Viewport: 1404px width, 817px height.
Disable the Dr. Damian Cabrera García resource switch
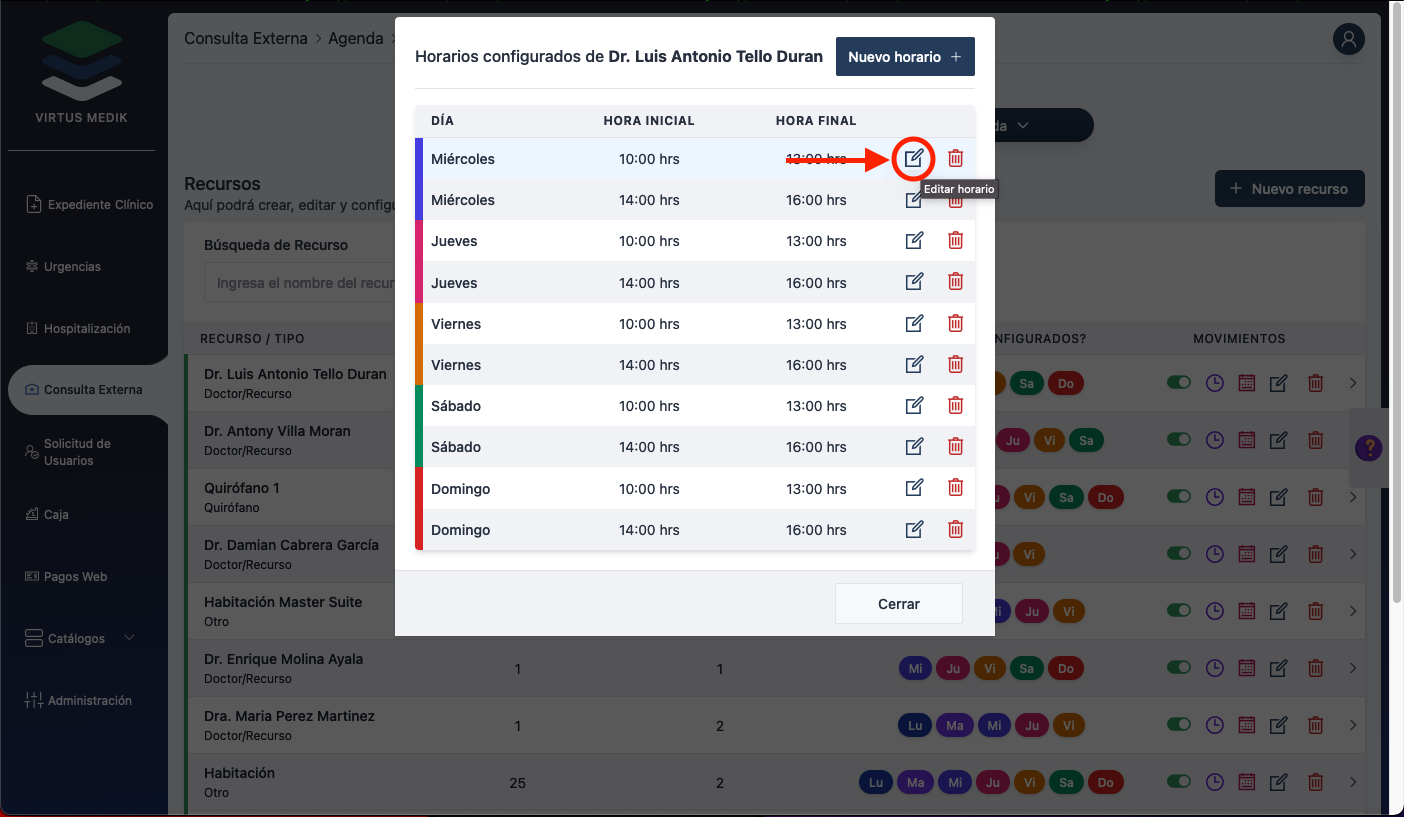click(x=1179, y=554)
